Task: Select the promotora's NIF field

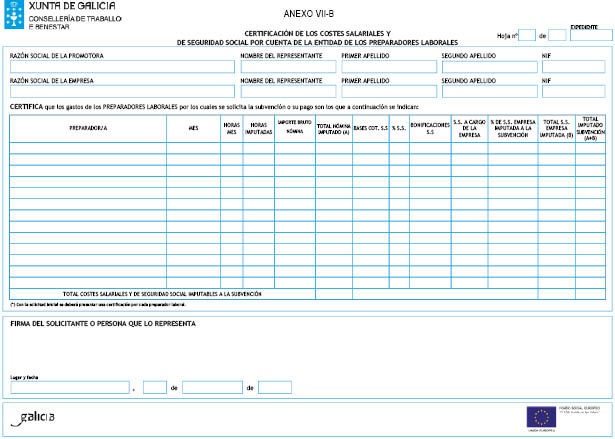Action: coord(575,67)
